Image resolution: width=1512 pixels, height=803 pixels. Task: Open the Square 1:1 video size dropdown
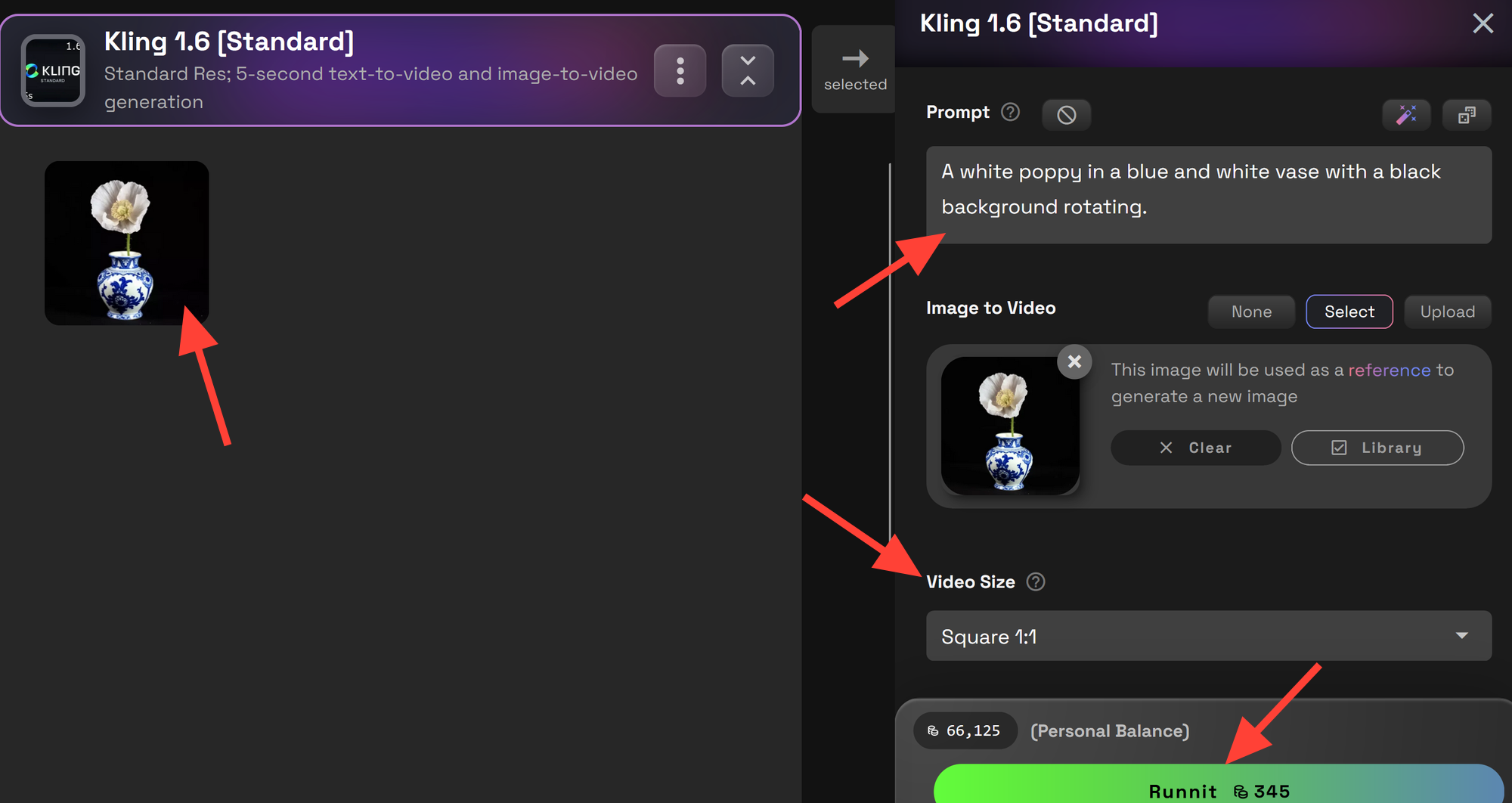1209,636
